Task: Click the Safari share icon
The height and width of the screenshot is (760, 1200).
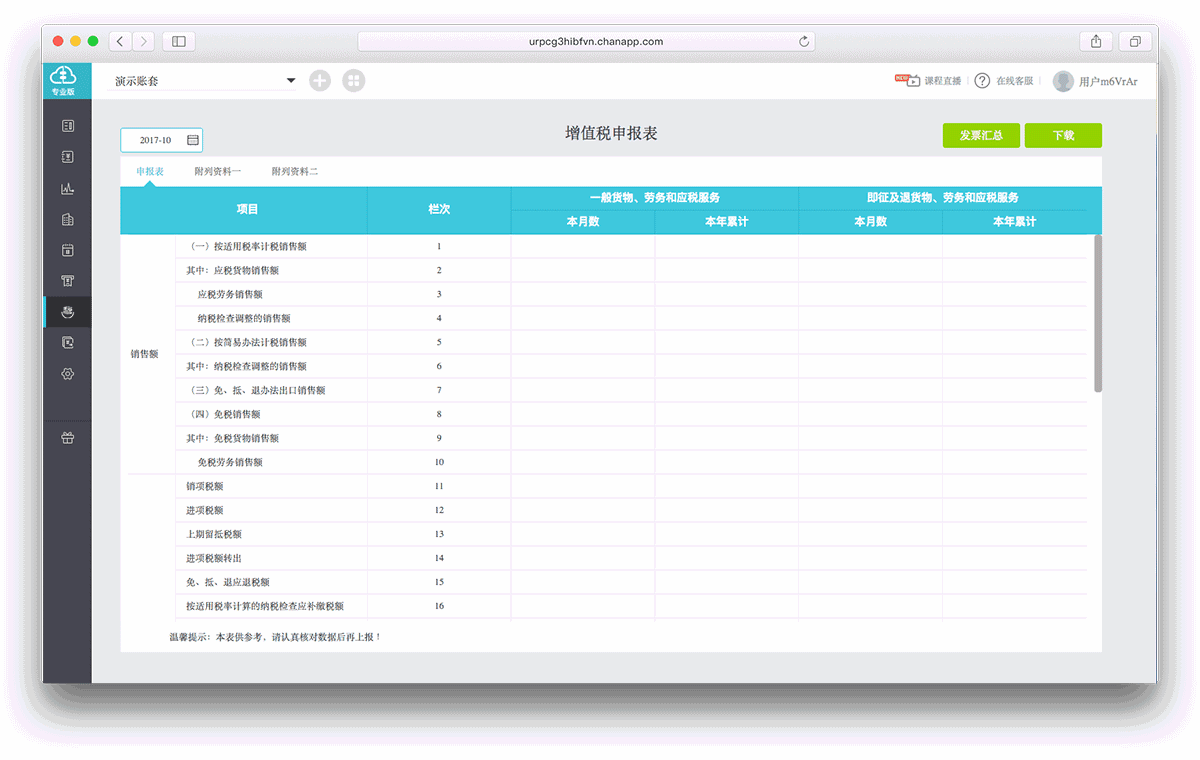Action: (1096, 41)
